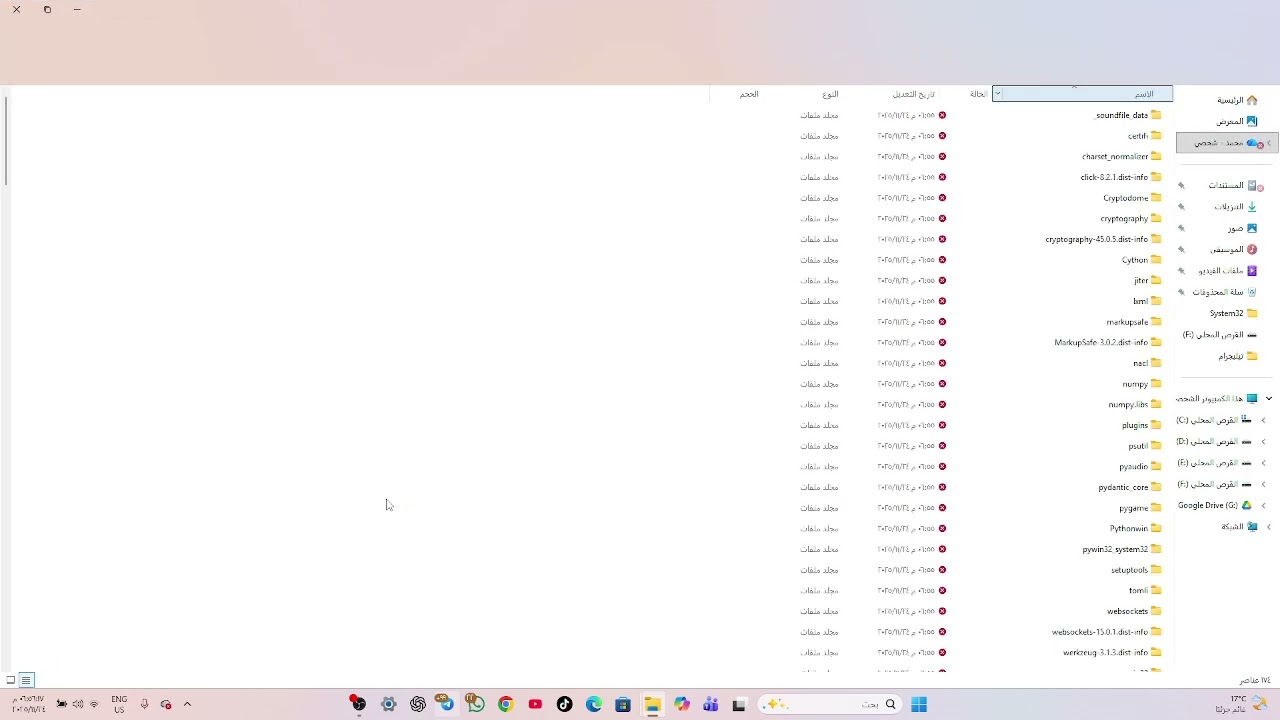
Task: Select the click-8.2.1.dist-info folder name
Action: 1114,177
